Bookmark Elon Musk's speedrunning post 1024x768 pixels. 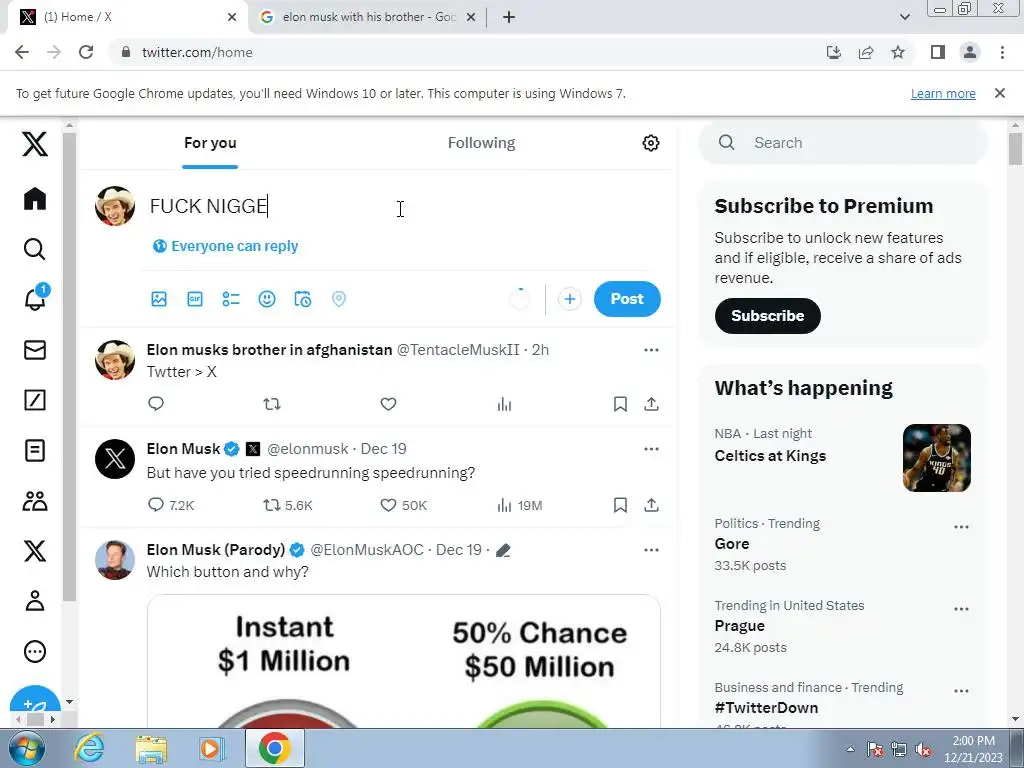pos(620,505)
